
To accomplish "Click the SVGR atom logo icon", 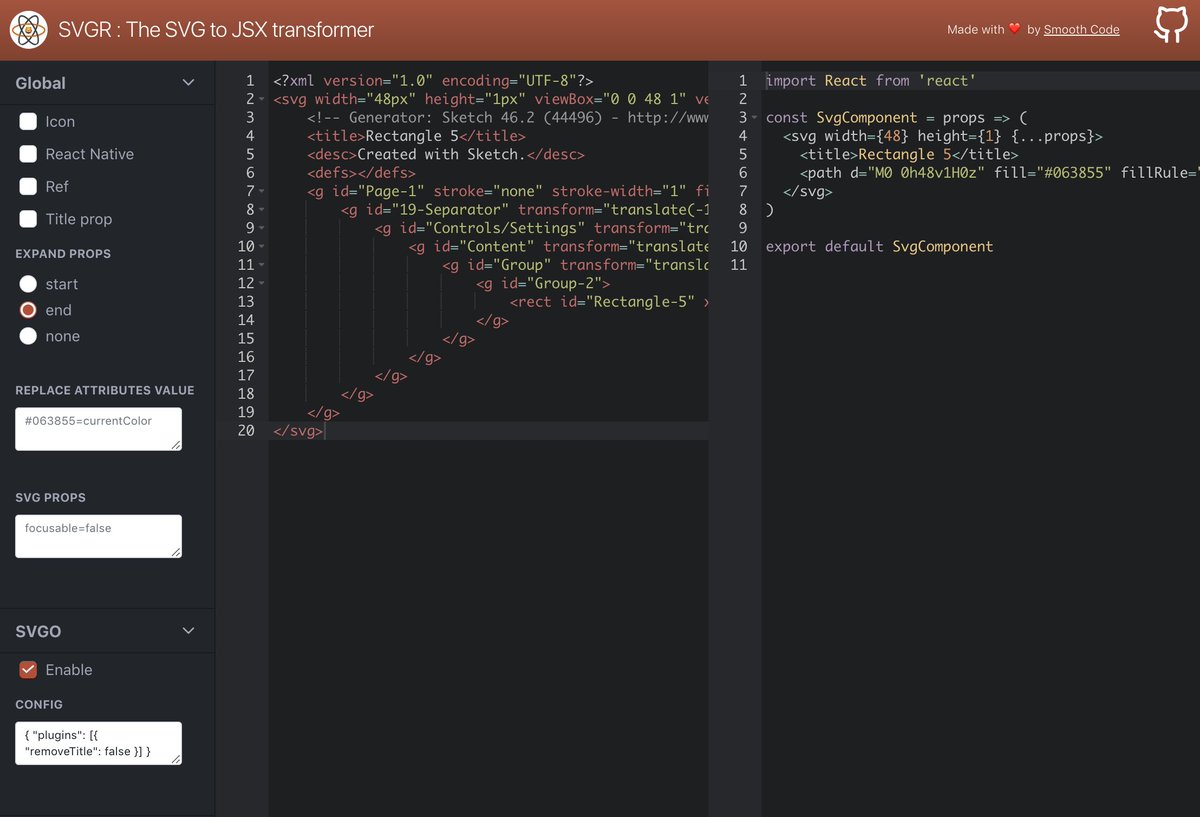I will pos(29,30).
